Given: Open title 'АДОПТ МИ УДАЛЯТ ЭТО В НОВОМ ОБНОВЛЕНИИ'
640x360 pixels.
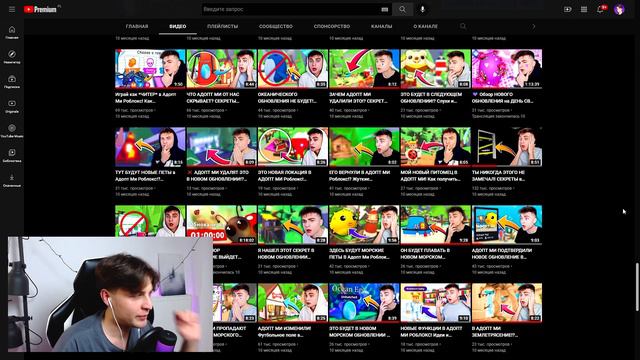Looking at the screenshot, I should 218,176.
